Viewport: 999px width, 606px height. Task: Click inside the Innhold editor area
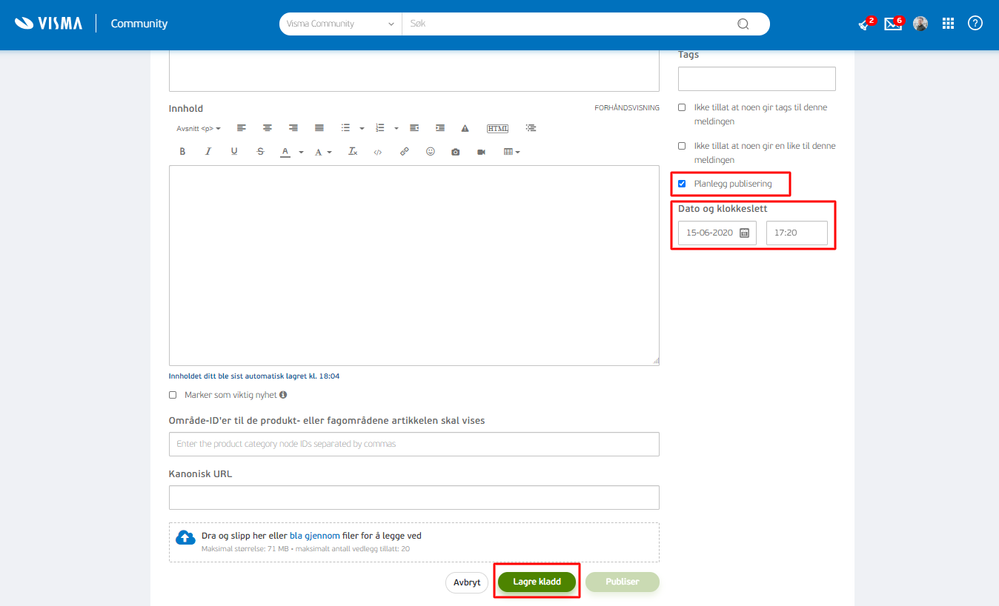coord(414,266)
